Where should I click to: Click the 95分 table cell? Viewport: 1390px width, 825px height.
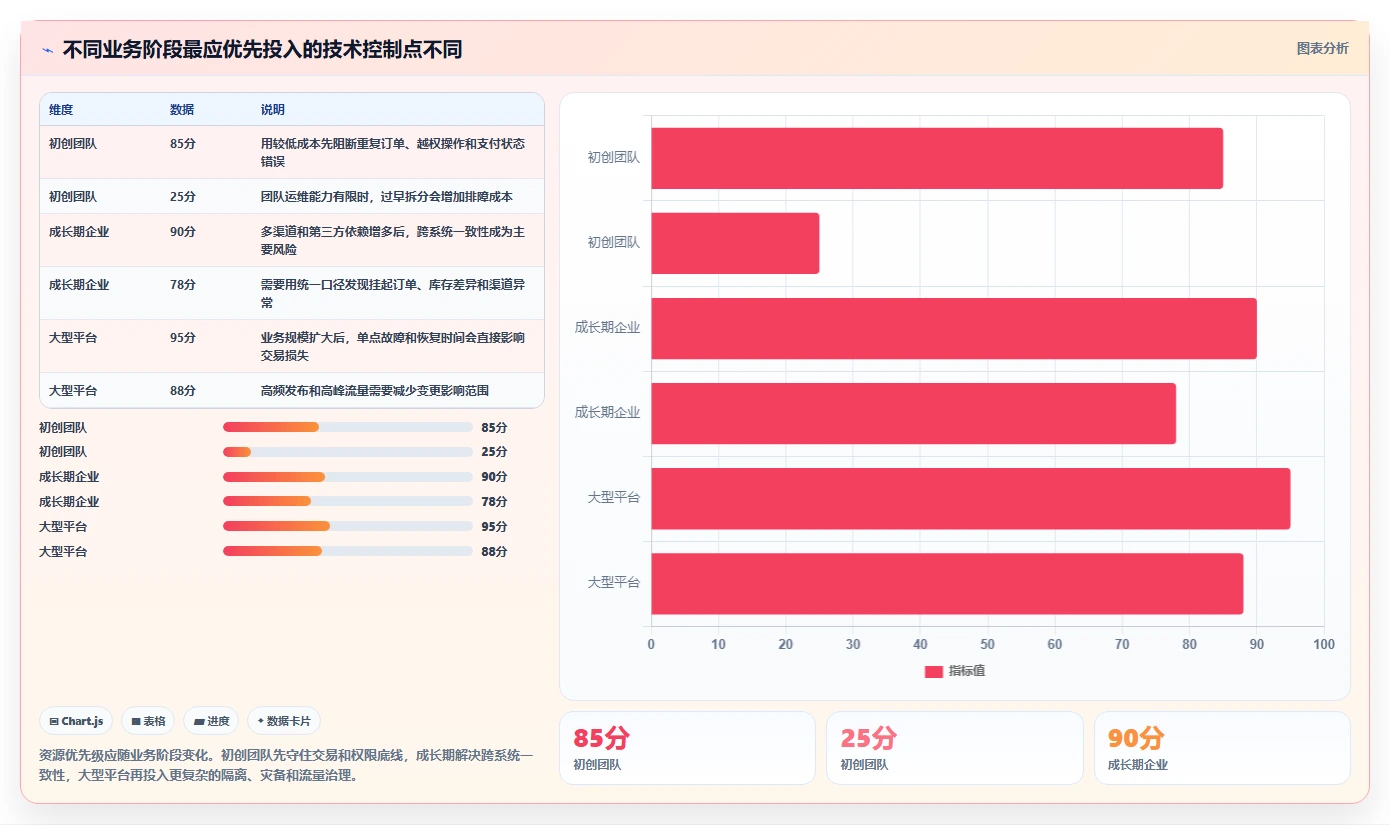183,338
